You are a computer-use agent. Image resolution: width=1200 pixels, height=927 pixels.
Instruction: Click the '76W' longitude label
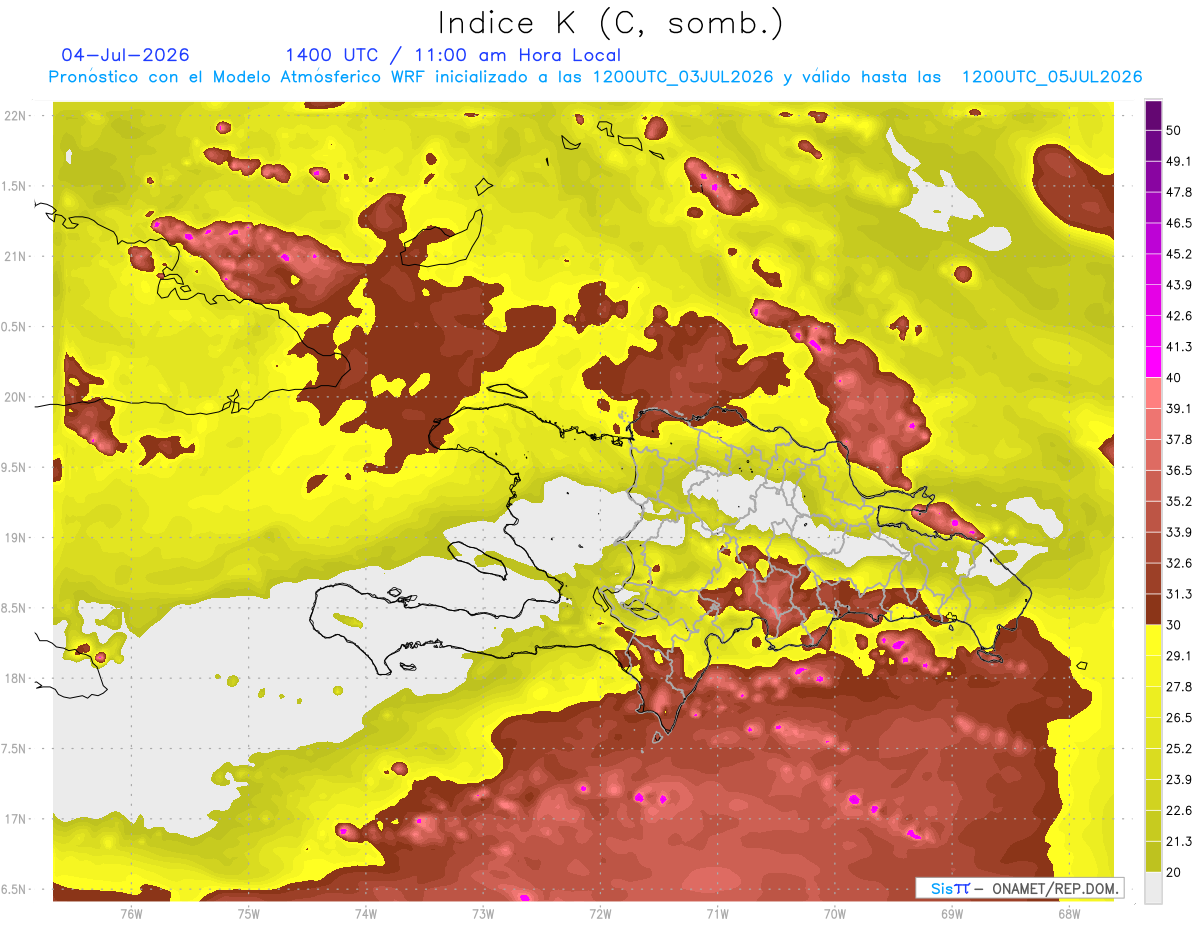point(131,914)
